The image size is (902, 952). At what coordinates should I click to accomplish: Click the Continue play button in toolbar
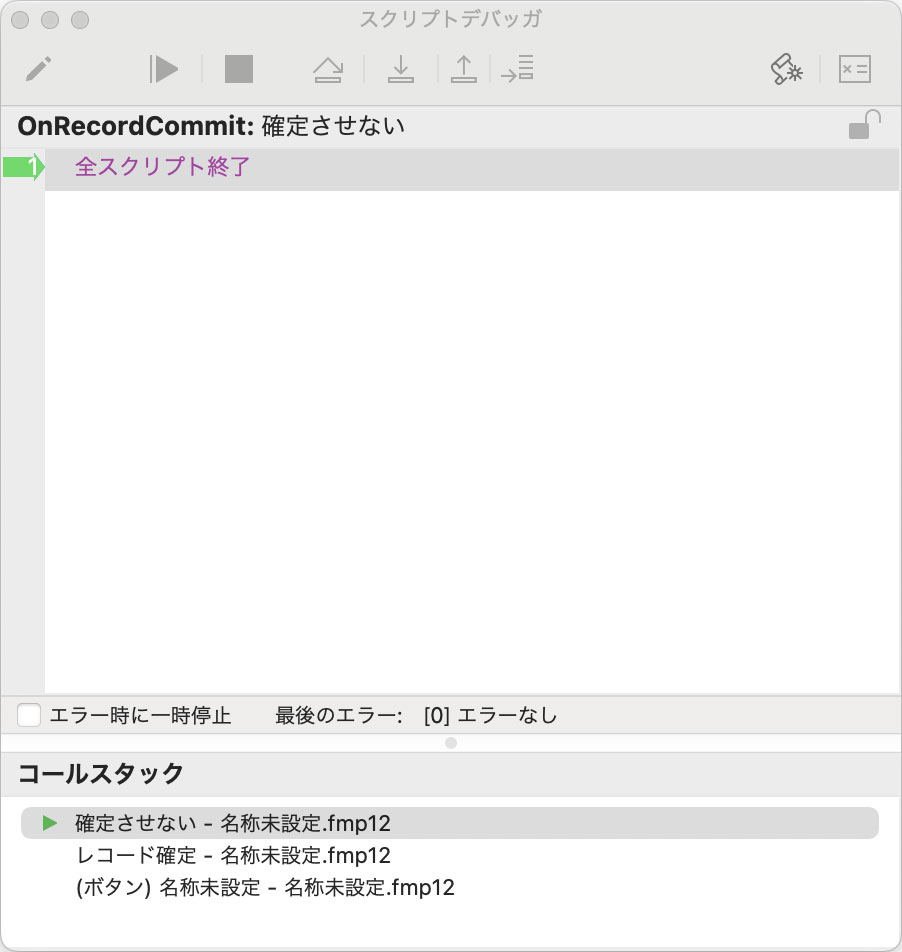click(163, 69)
